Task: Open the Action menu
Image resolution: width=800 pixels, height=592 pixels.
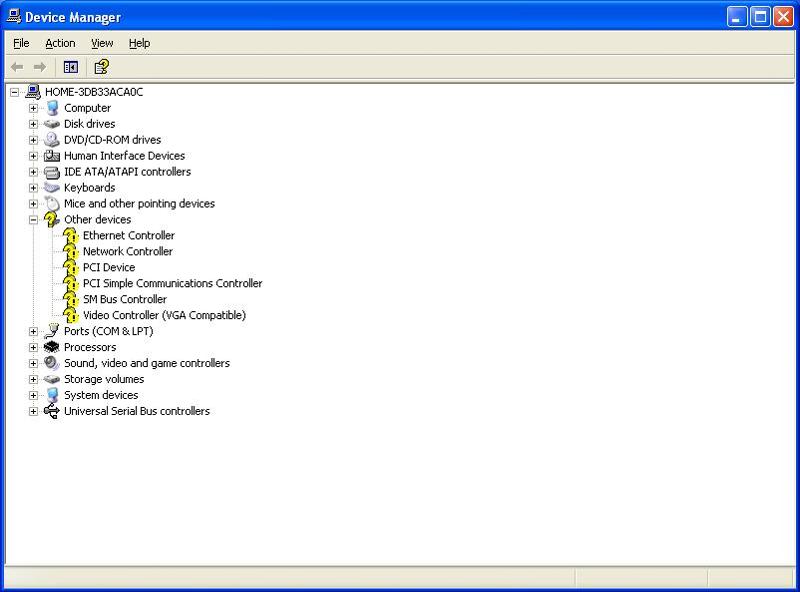Action: pos(60,43)
